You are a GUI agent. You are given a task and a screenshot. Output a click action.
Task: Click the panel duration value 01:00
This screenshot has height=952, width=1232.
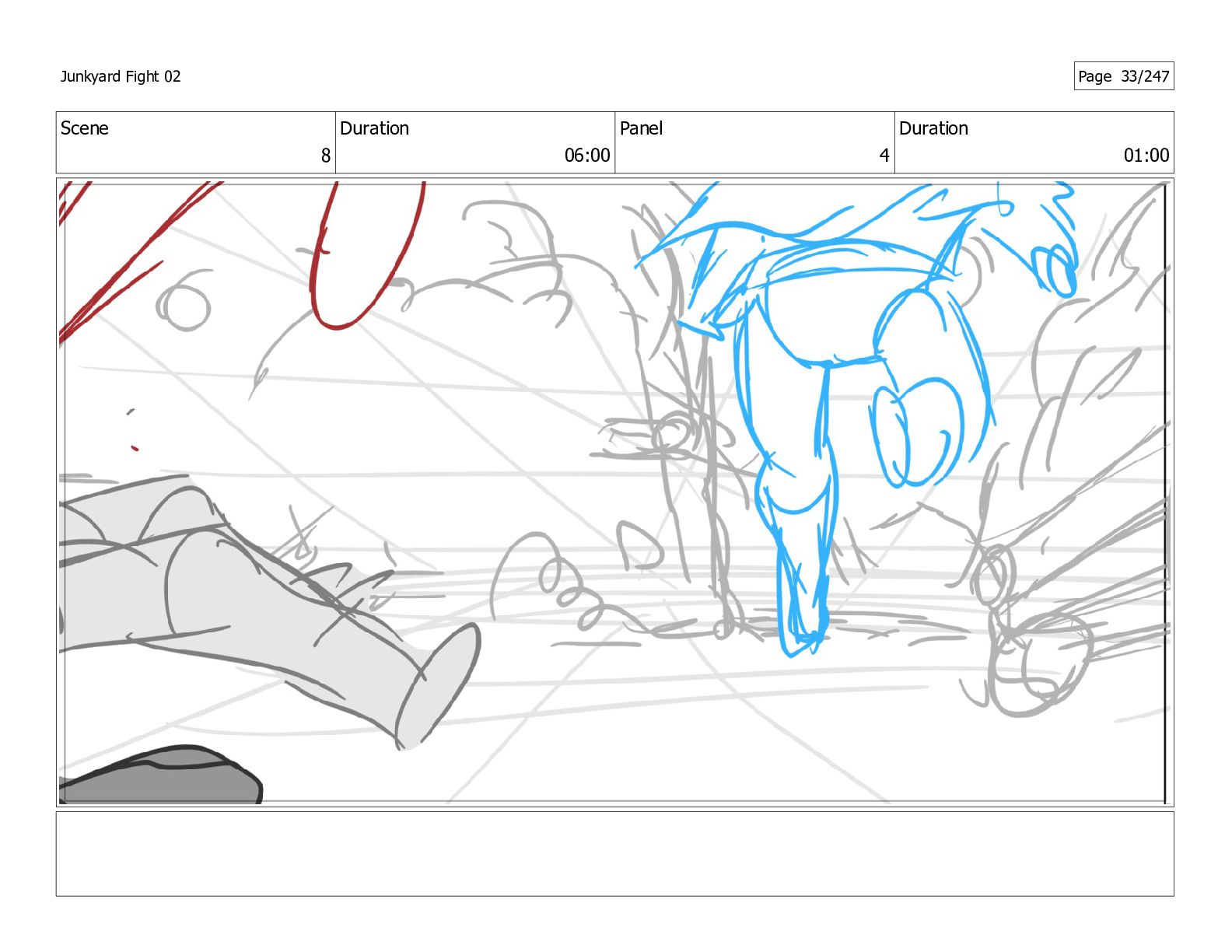coord(1146,156)
